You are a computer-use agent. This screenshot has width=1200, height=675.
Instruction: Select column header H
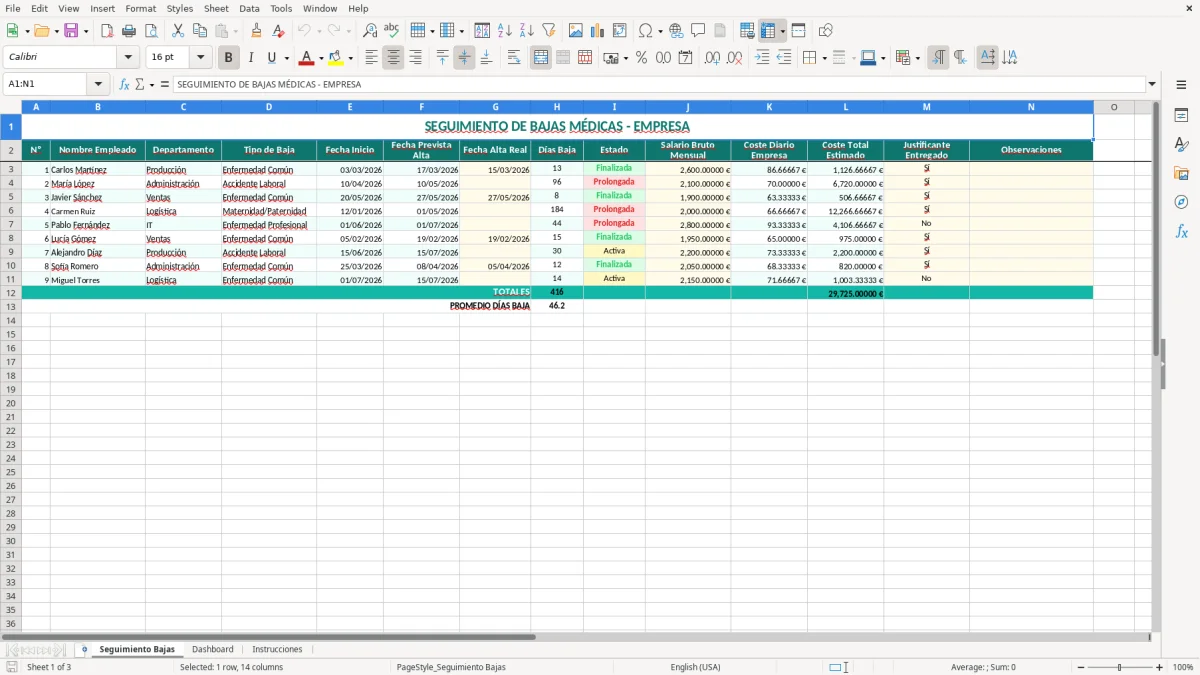[557, 106]
